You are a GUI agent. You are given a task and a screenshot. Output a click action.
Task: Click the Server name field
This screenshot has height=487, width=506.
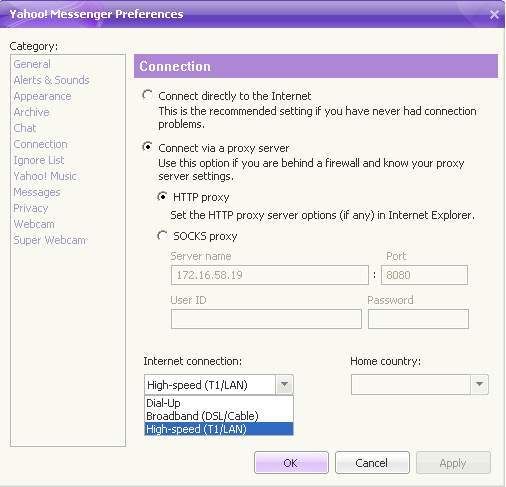point(270,275)
